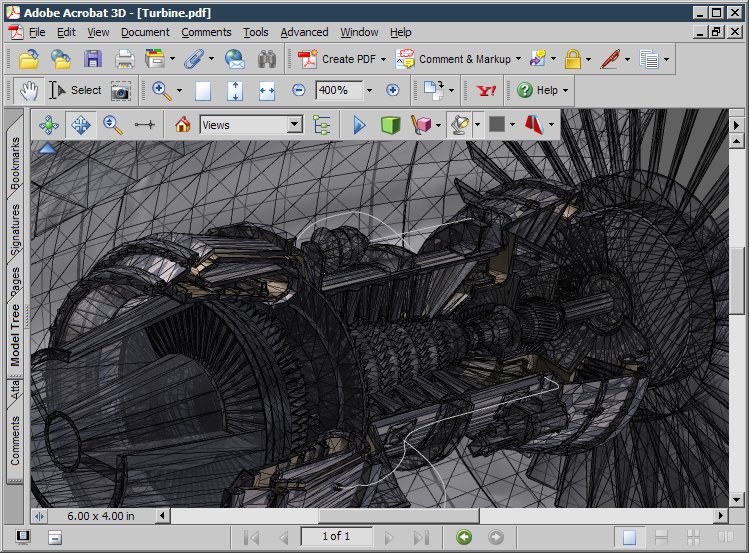Screen dimensions: 749x553
Task: Toggle perspective projection cube icon
Action: (390, 125)
